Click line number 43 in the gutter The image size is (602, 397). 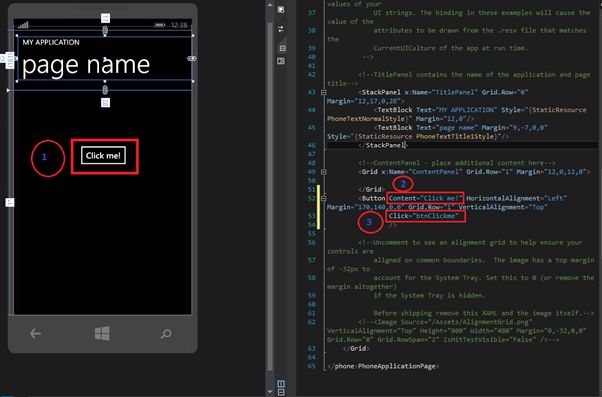311,92
